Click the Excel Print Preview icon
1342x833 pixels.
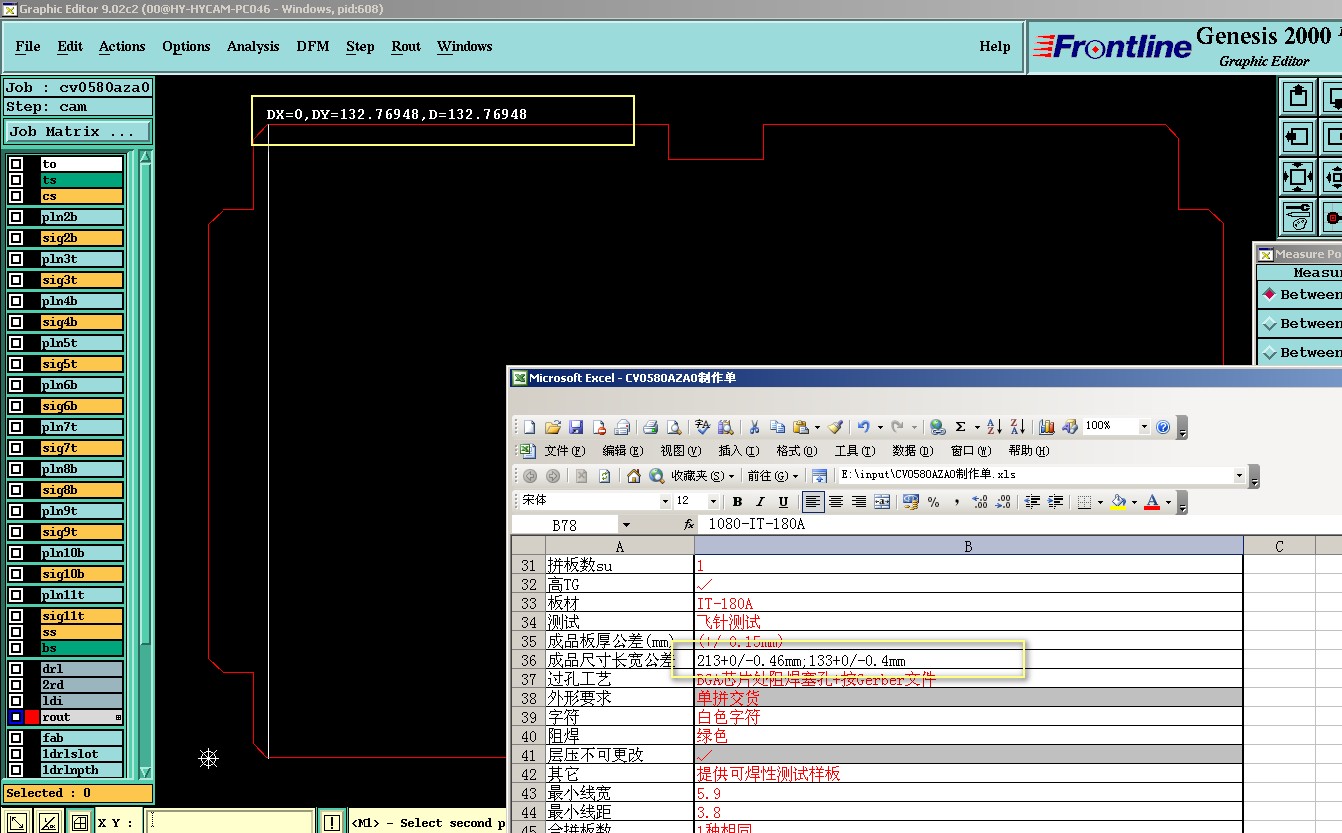[x=673, y=427]
